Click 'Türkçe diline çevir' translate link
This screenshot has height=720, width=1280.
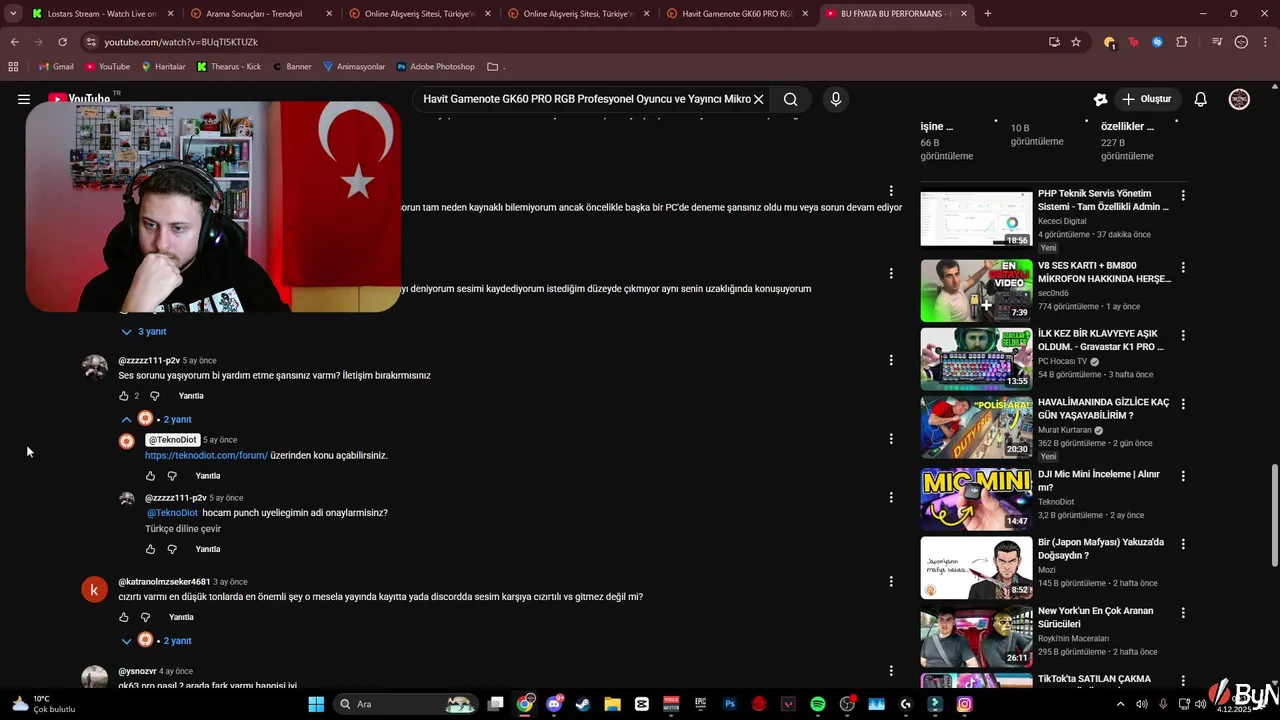tap(183, 529)
